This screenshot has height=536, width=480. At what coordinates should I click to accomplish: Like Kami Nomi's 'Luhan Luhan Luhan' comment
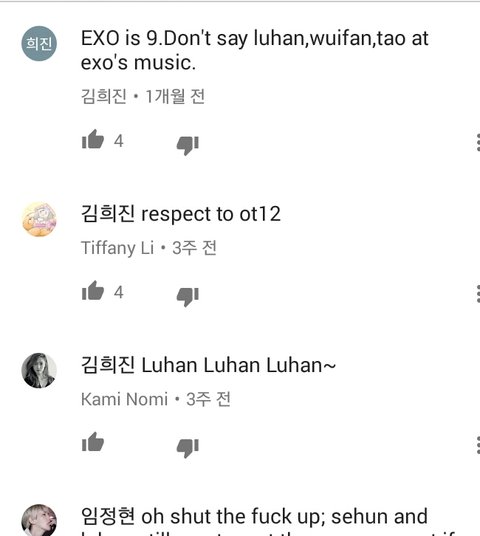(x=93, y=442)
